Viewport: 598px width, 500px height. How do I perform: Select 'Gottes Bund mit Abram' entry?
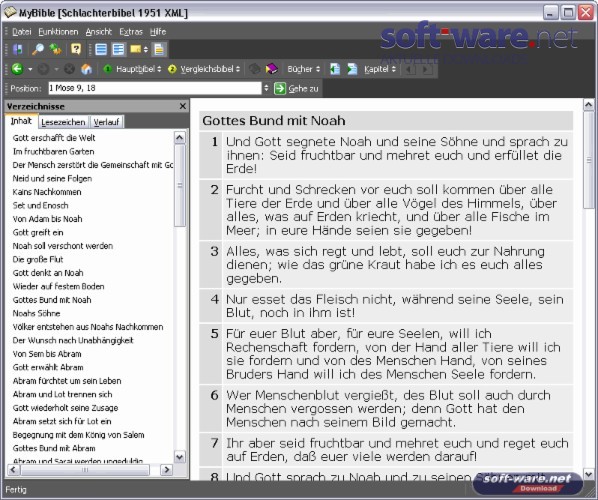(x=54, y=449)
